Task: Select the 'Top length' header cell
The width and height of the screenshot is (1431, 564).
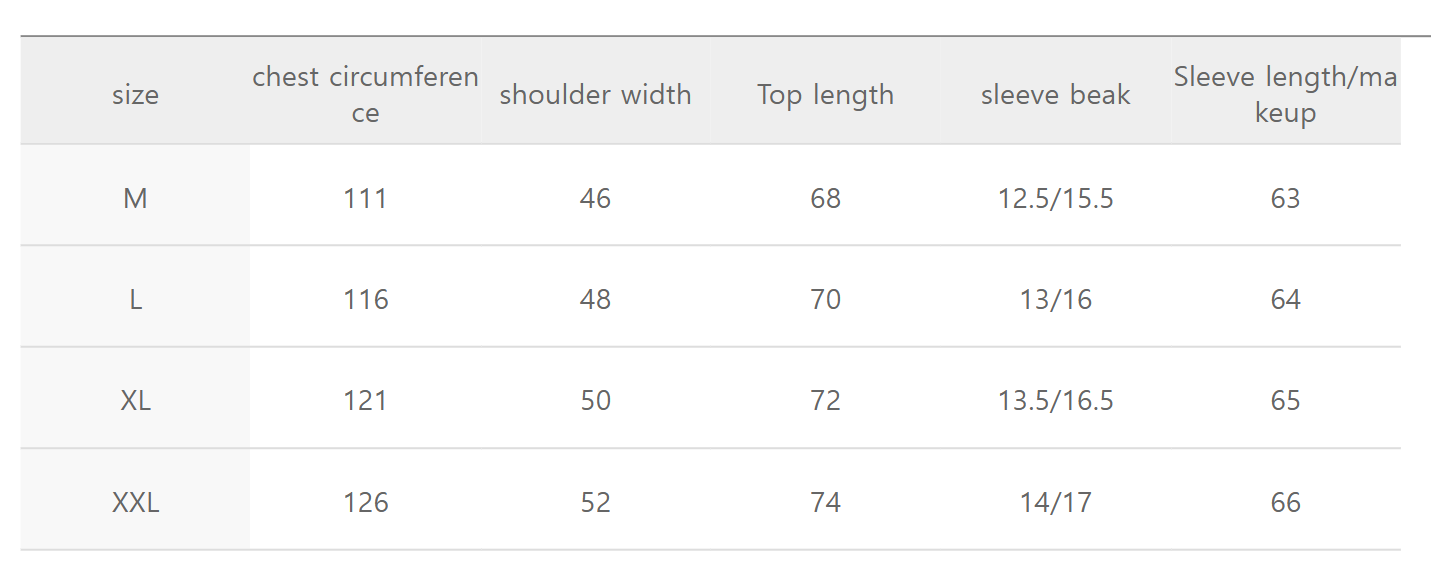Action: [x=825, y=95]
